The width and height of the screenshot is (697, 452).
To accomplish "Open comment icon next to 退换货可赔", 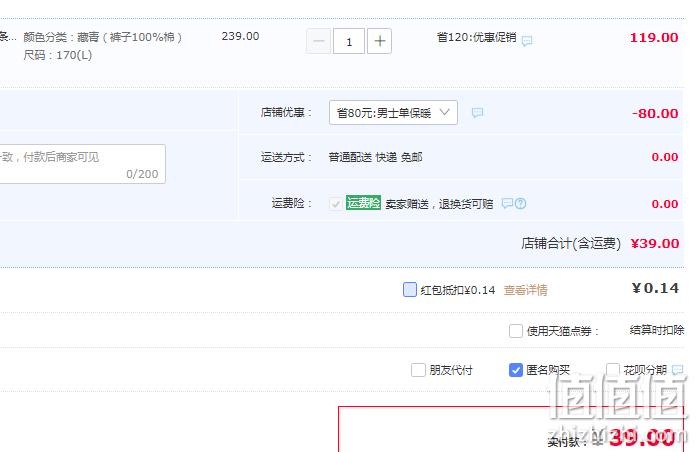I will click(x=507, y=204).
